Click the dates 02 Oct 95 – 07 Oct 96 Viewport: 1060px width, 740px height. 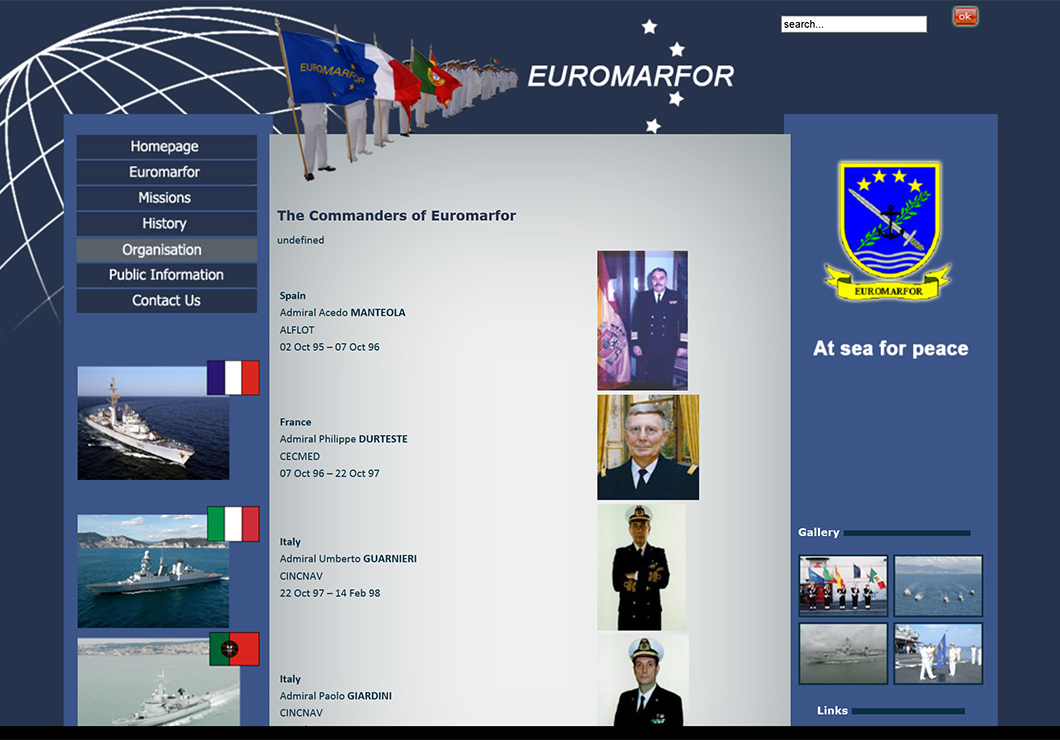click(x=330, y=347)
